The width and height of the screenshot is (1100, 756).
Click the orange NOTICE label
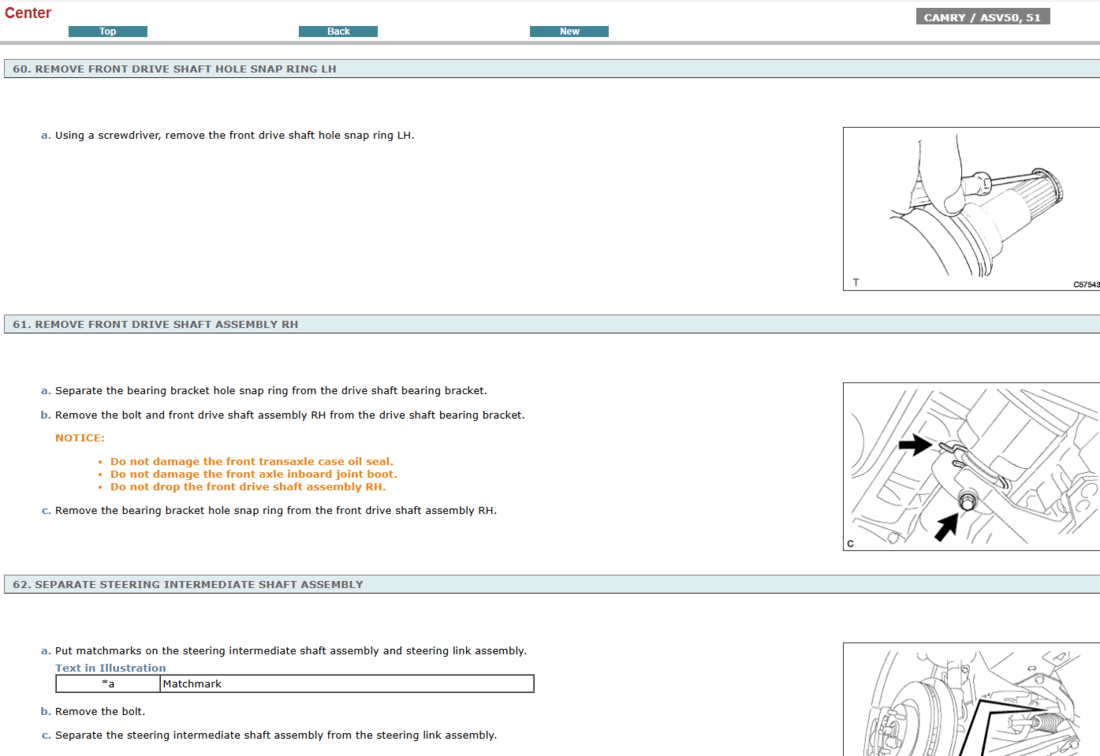pos(79,438)
